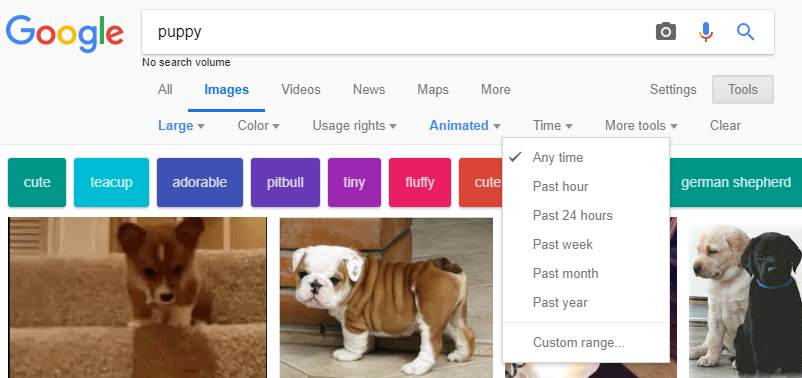
Task: Select Past 24 hours option
Action: click(x=586, y=215)
